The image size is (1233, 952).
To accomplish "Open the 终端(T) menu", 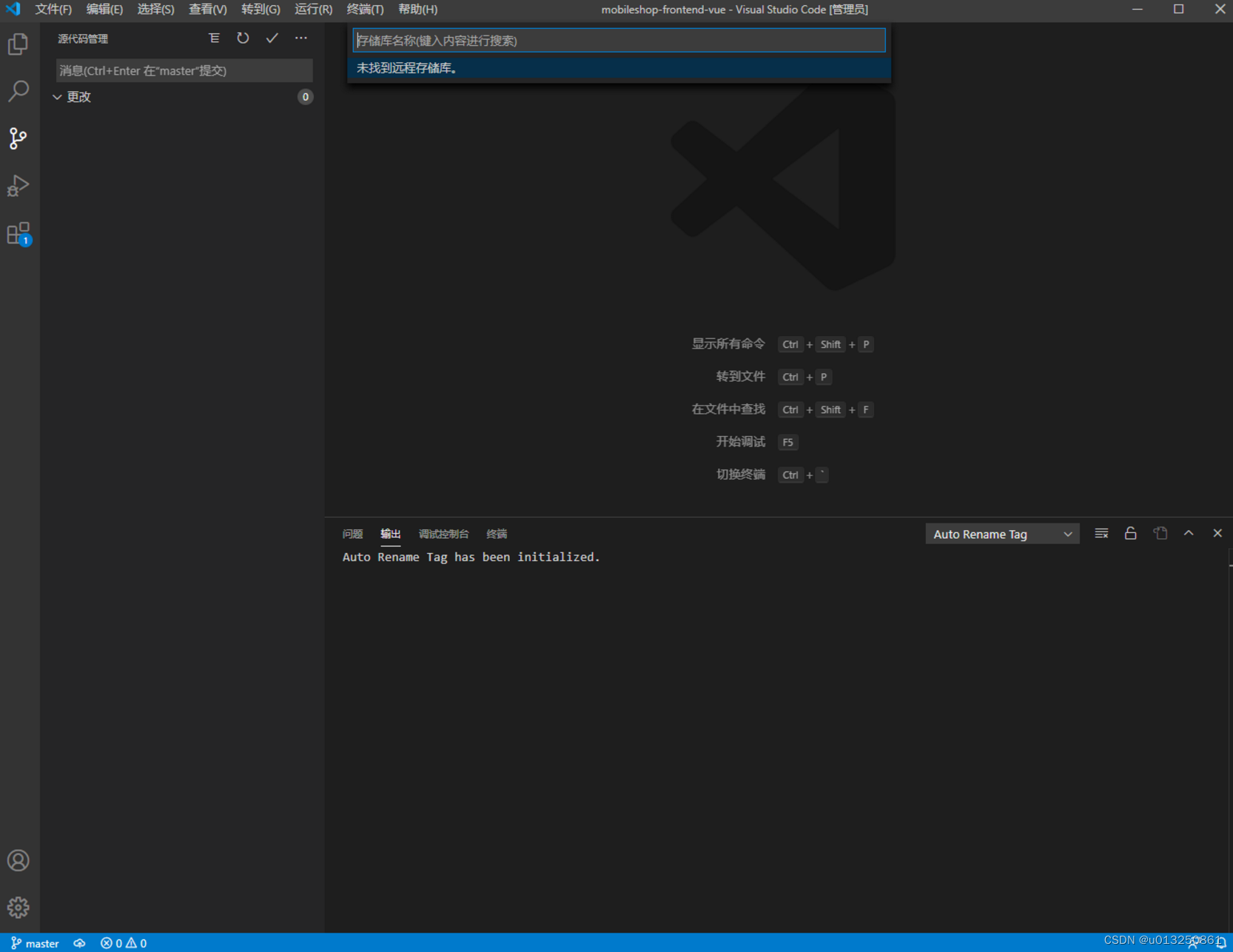I will [365, 10].
